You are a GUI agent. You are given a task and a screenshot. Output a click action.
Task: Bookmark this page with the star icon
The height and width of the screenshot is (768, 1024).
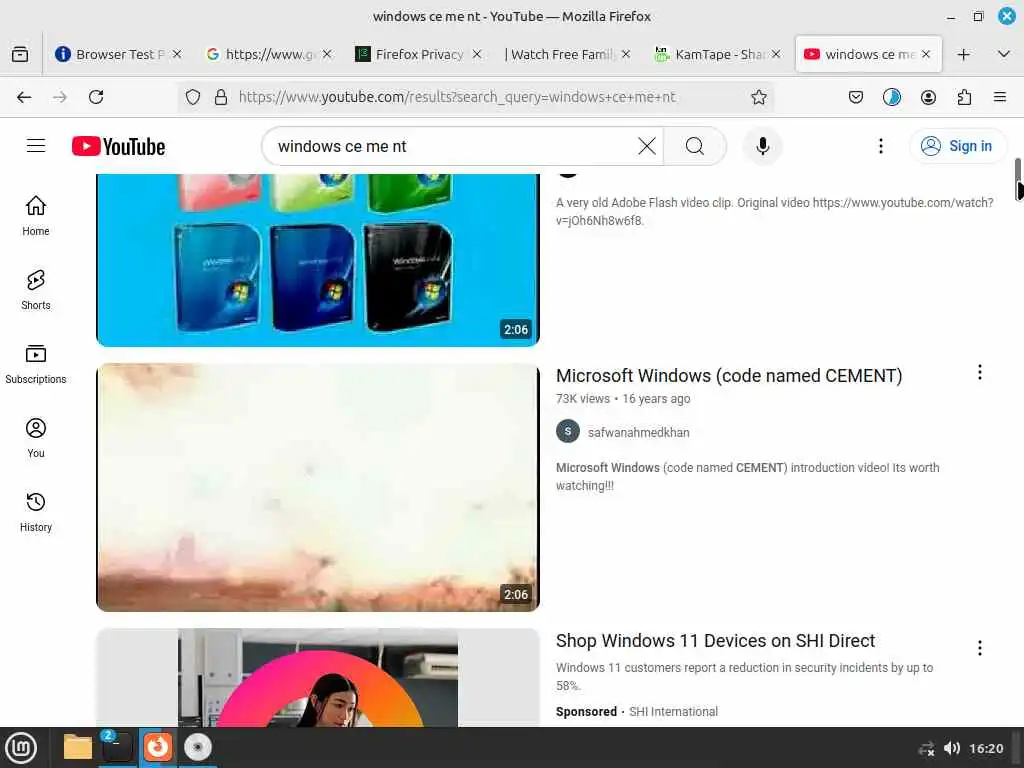point(758,97)
